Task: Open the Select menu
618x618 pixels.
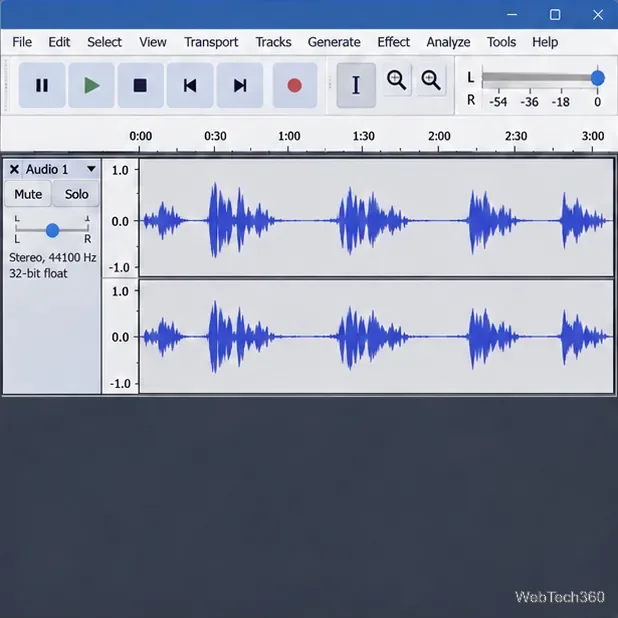Action: (104, 42)
